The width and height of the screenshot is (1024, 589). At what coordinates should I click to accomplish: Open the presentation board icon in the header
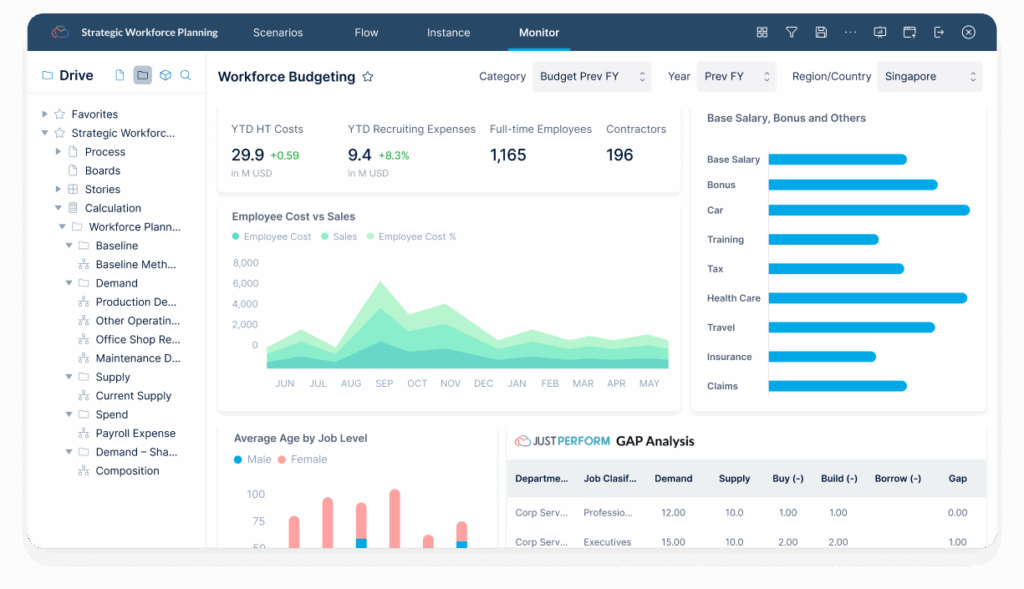click(x=879, y=32)
